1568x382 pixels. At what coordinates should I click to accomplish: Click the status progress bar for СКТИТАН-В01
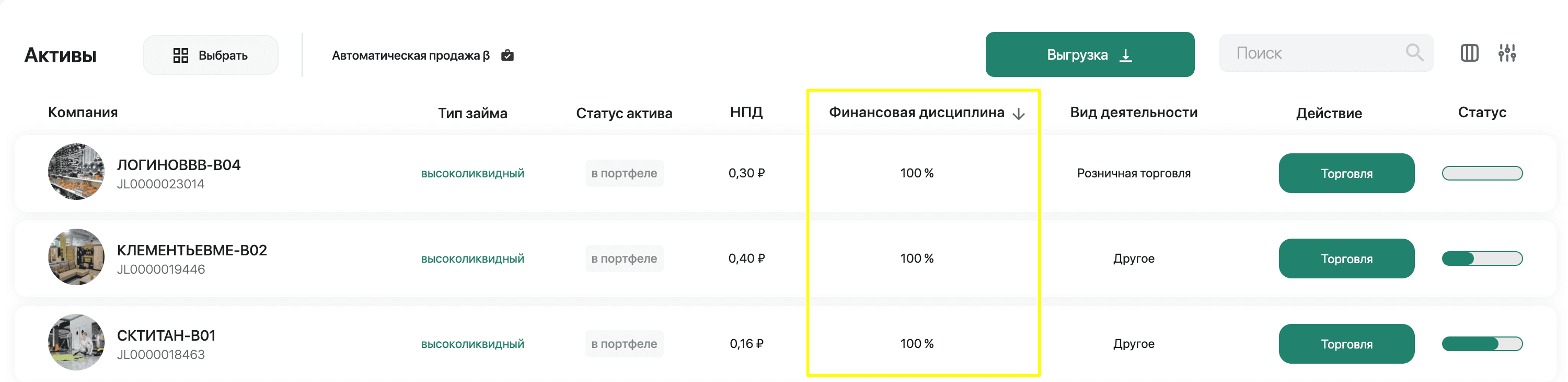tap(1482, 344)
